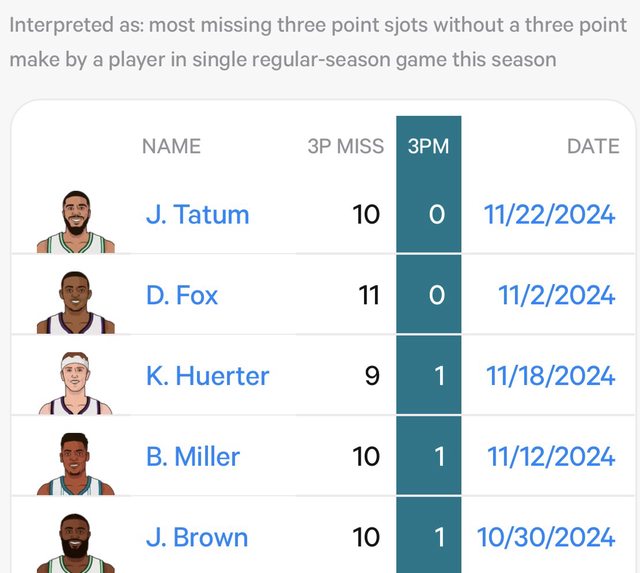The width and height of the screenshot is (640, 573).
Task: Open the J. Brown player link
Action: (196, 537)
